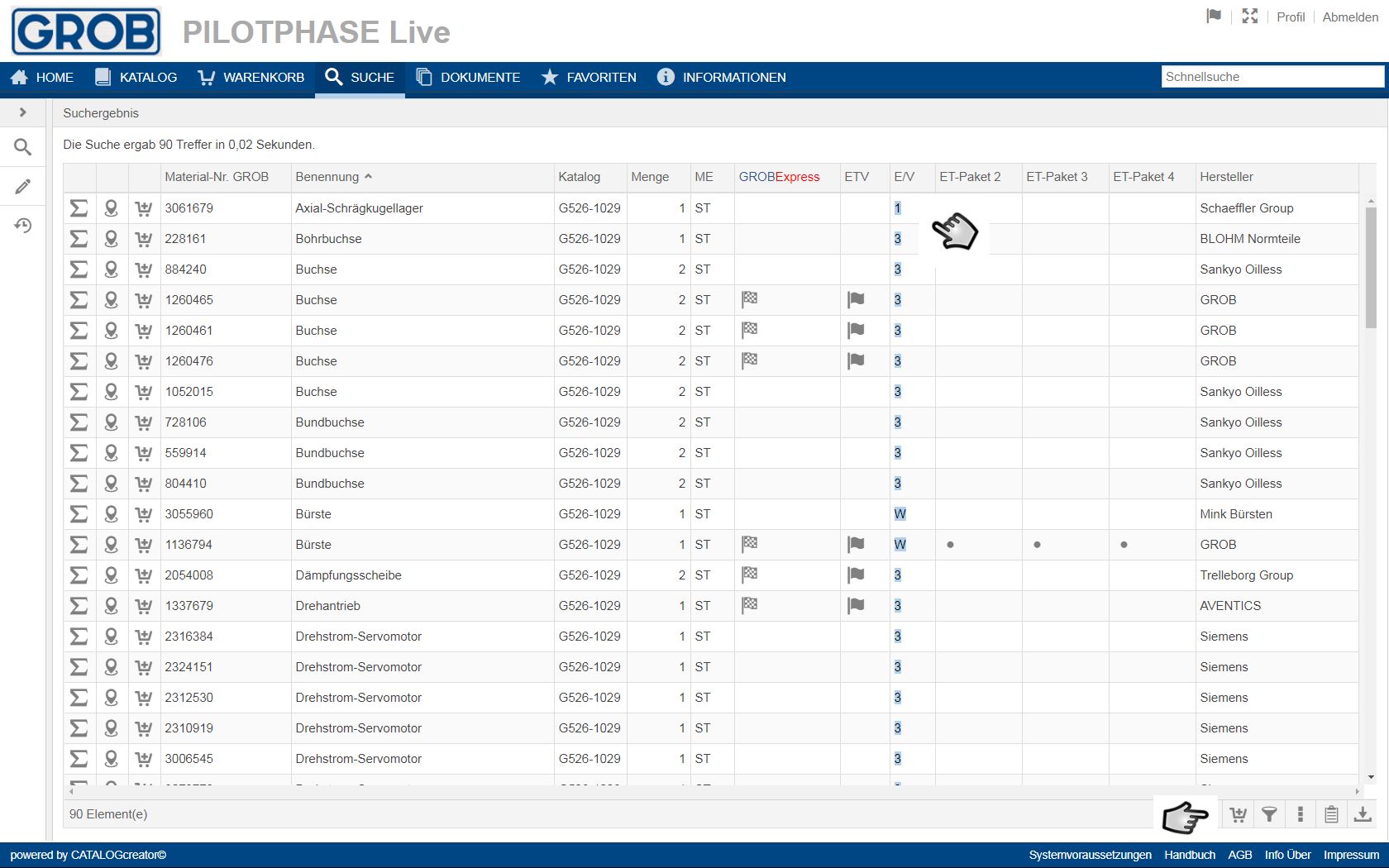Click sigma icon for material 3061679
Image resolution: width=1389 pixels, height=868 pixels.
[x=79, y=208]
